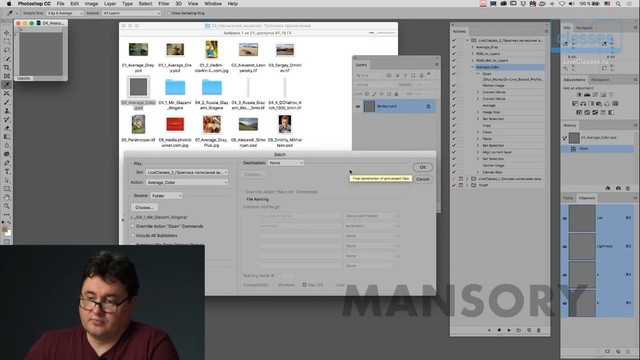The height and width of the screenshot is (360, 640).
Task: Open the Destination dropdown showing None
Action: click(286, 163)
